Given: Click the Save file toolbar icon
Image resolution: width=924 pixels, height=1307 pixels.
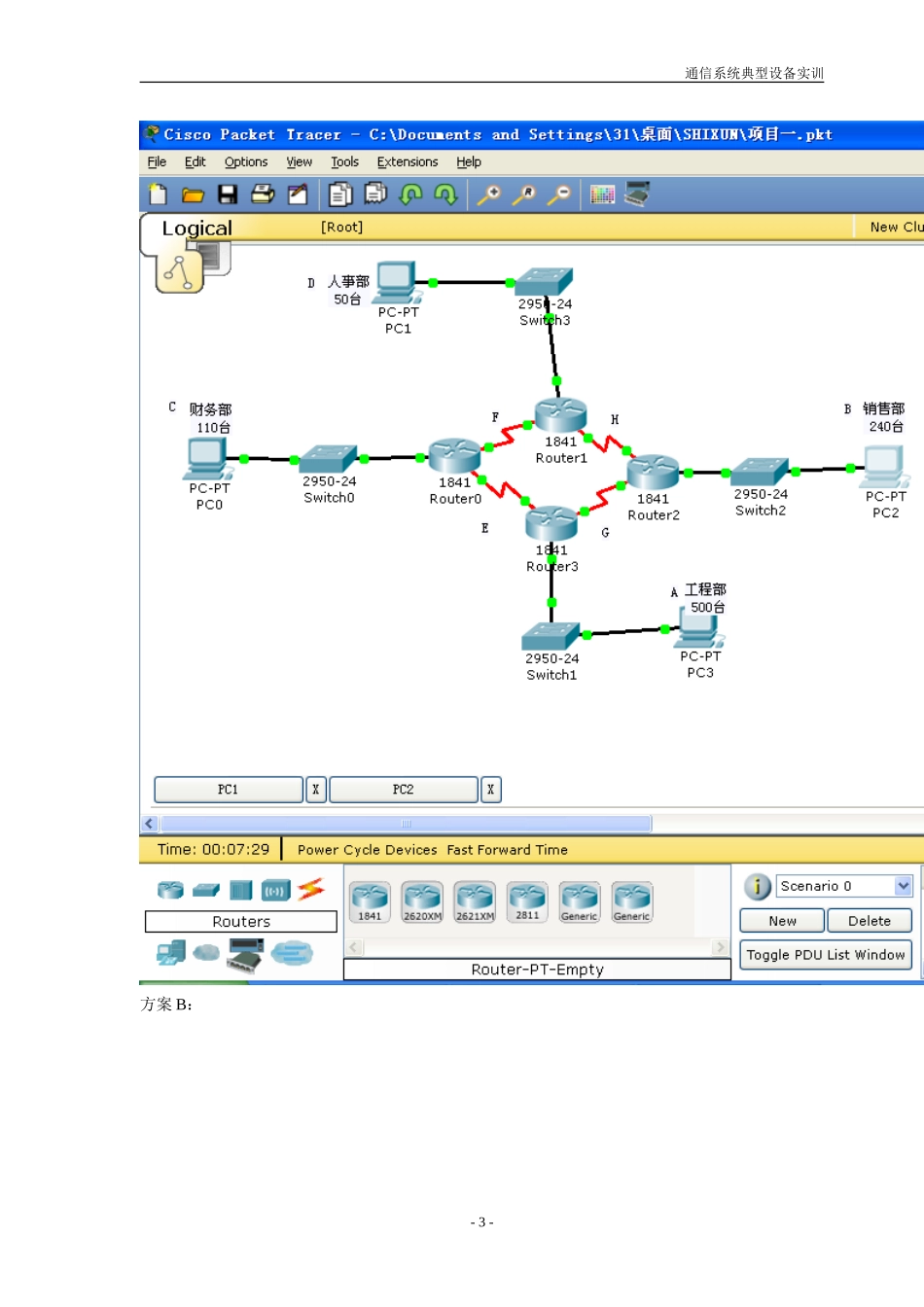Looking at the screenshot, I should coord(228,194).
